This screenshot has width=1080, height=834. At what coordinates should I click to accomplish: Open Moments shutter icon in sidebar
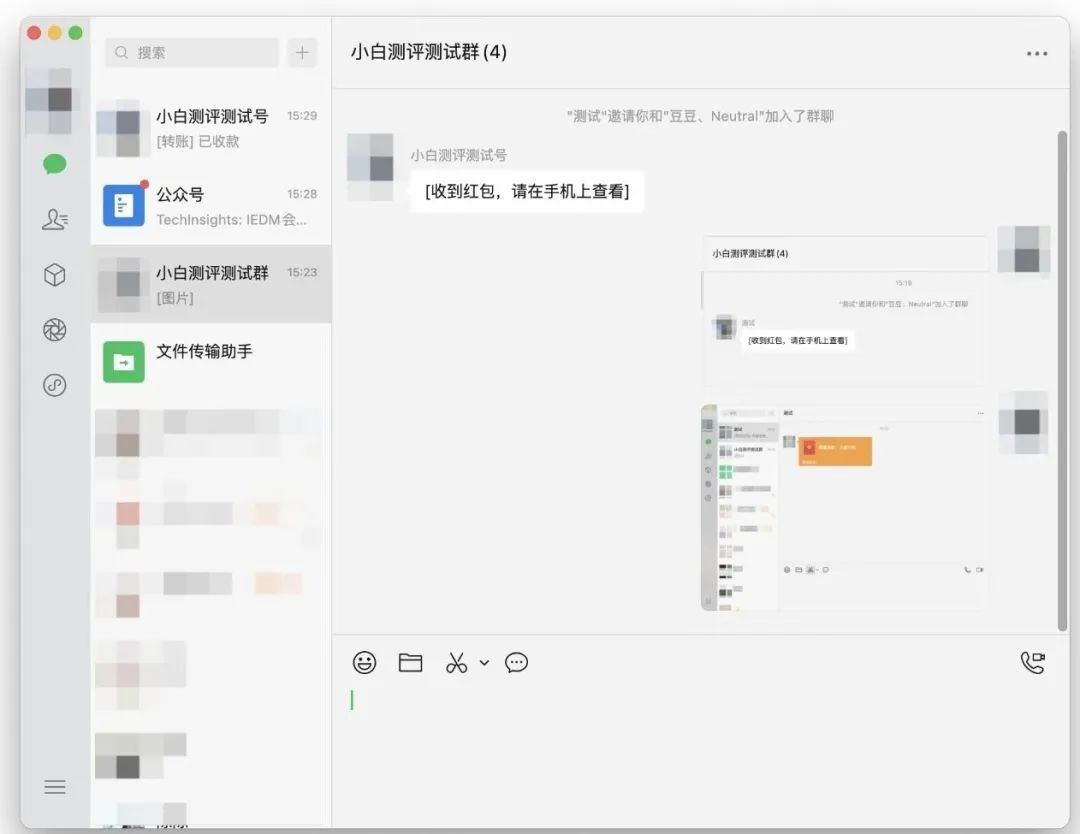pos(55,330)
